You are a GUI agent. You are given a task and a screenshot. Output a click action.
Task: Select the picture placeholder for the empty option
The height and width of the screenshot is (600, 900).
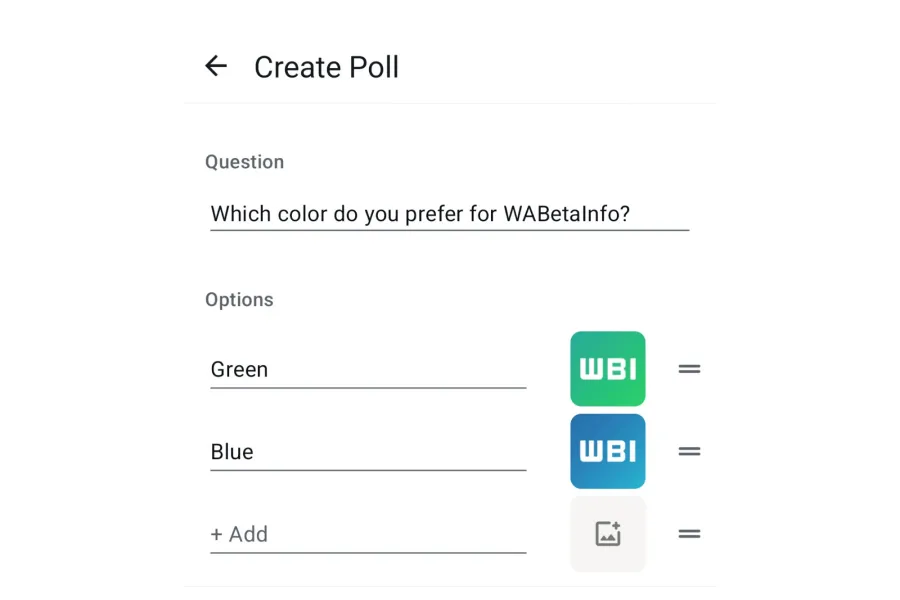607,533
